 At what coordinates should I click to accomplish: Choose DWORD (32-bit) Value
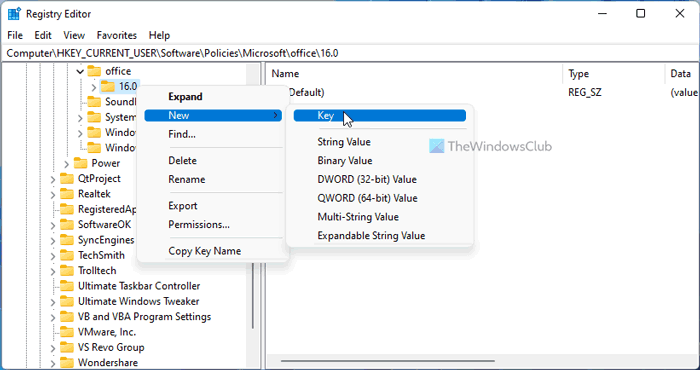(x=379, y=179)
